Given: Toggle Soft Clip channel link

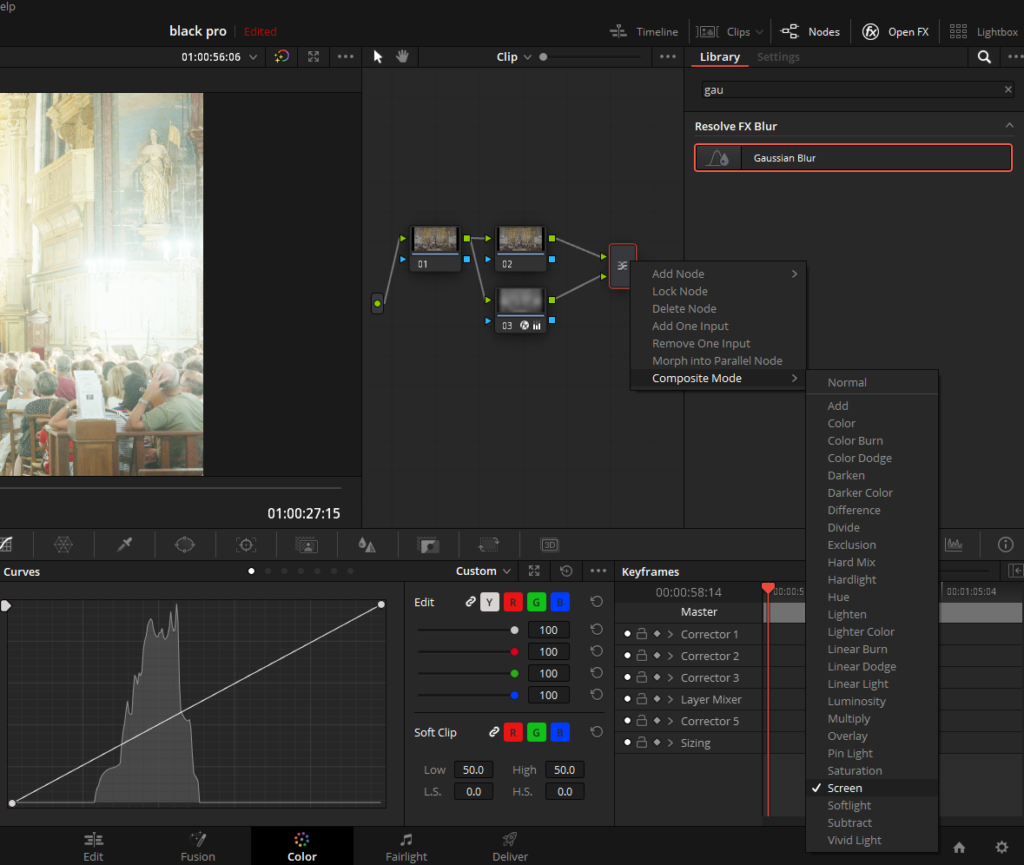Looking at the screenshot, I should tap(494, 732).
